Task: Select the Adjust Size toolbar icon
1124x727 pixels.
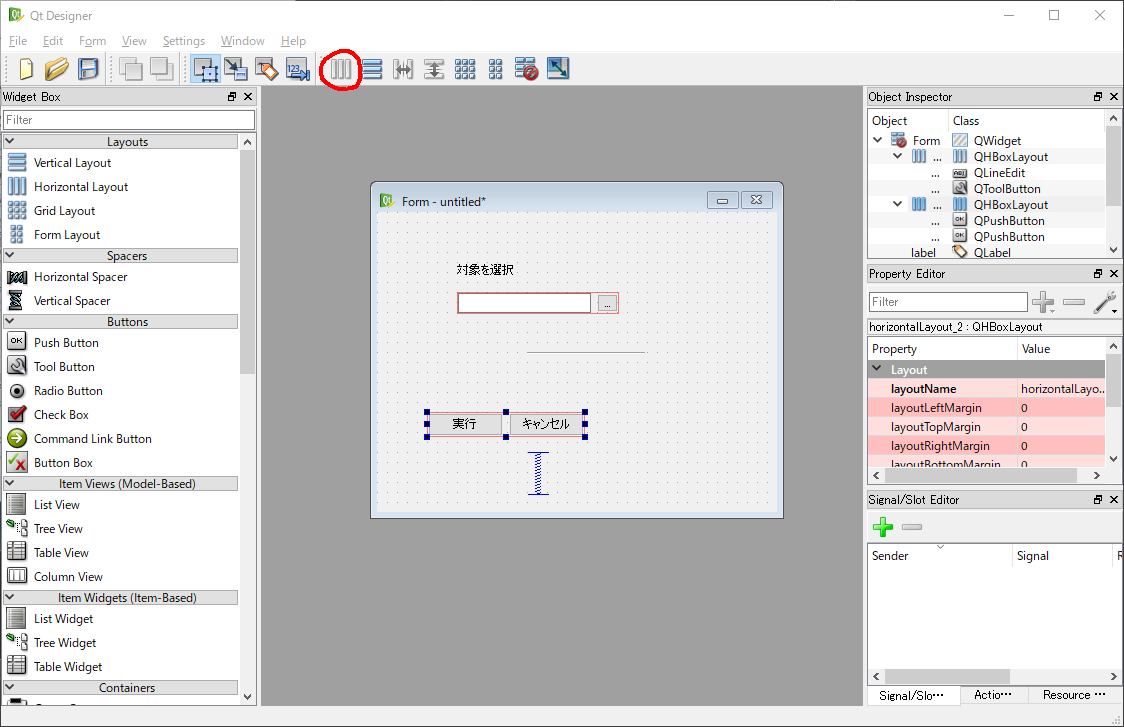Action: tap(558, 69)
